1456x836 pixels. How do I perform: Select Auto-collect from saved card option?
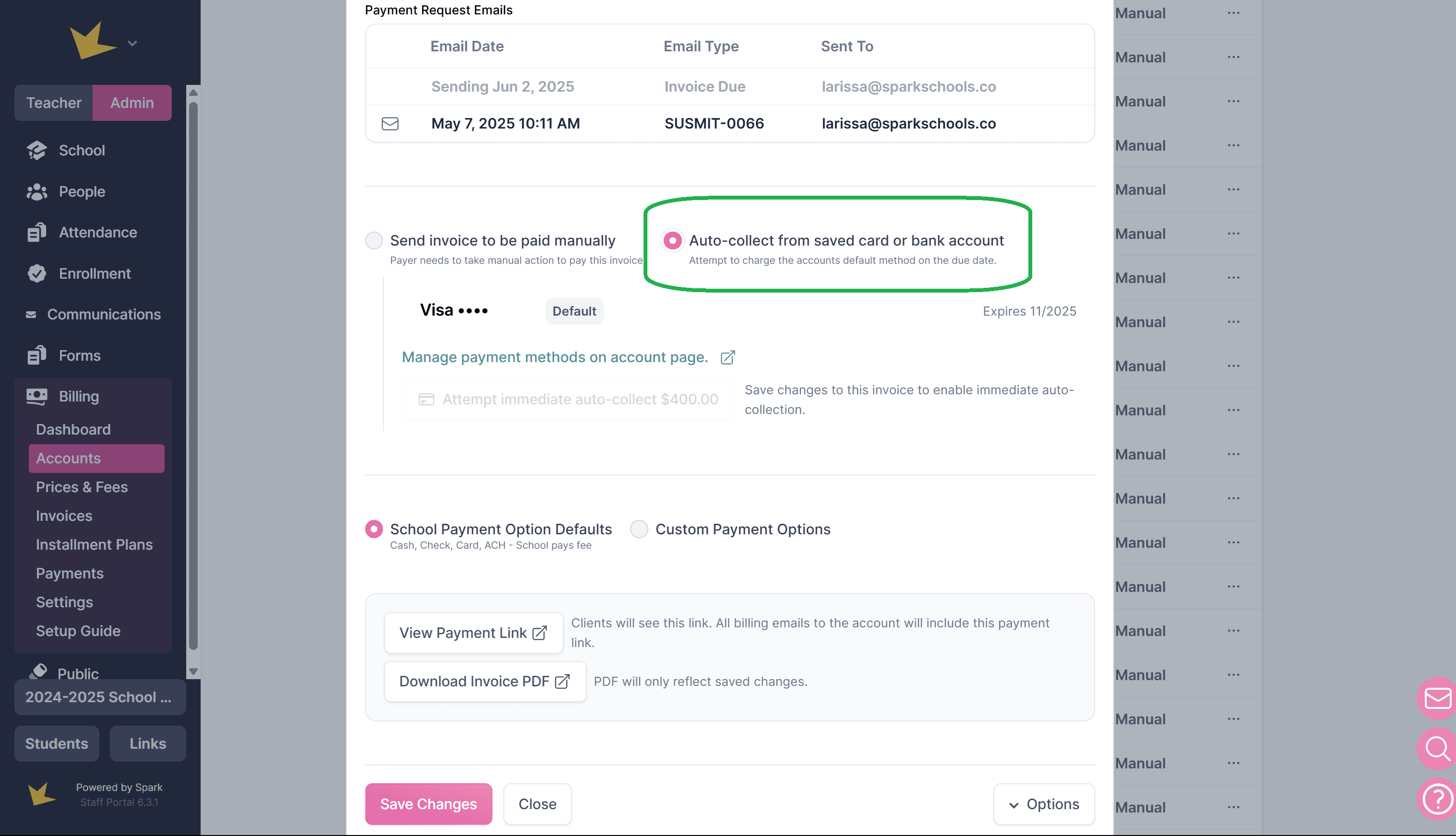click(673, 241)
